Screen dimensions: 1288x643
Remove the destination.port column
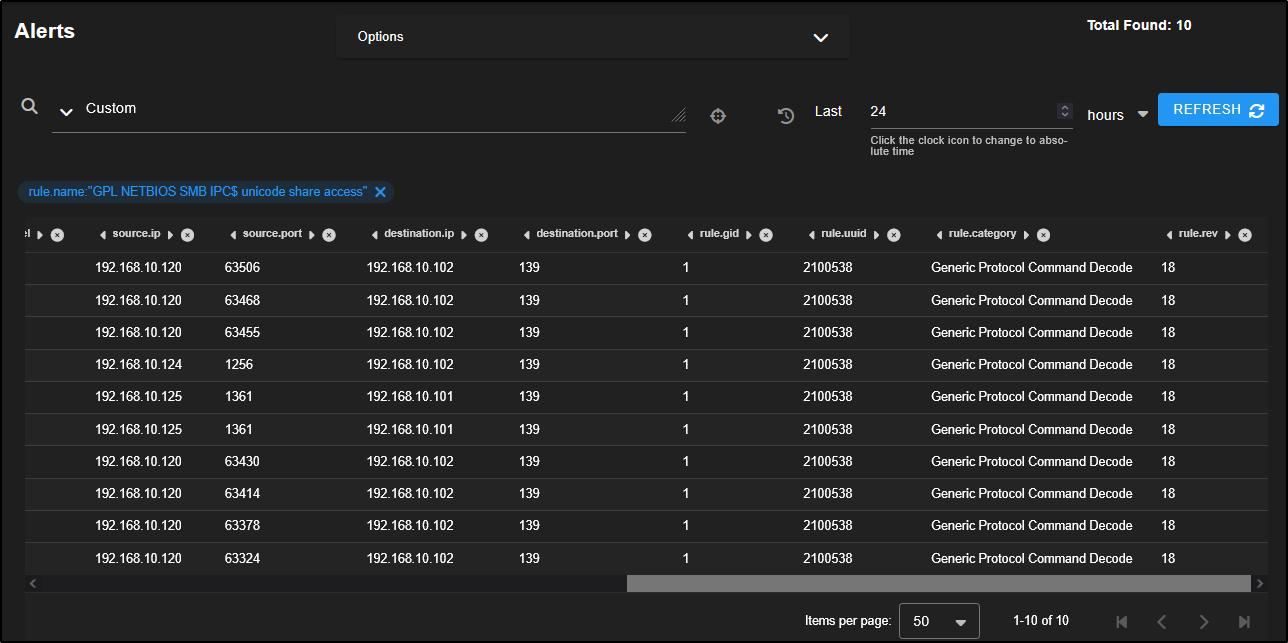[x=645, y=235]
